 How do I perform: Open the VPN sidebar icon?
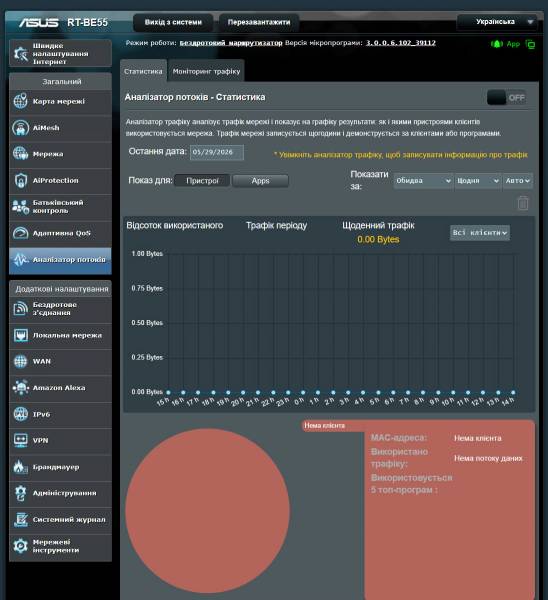(x=21, y=440)
